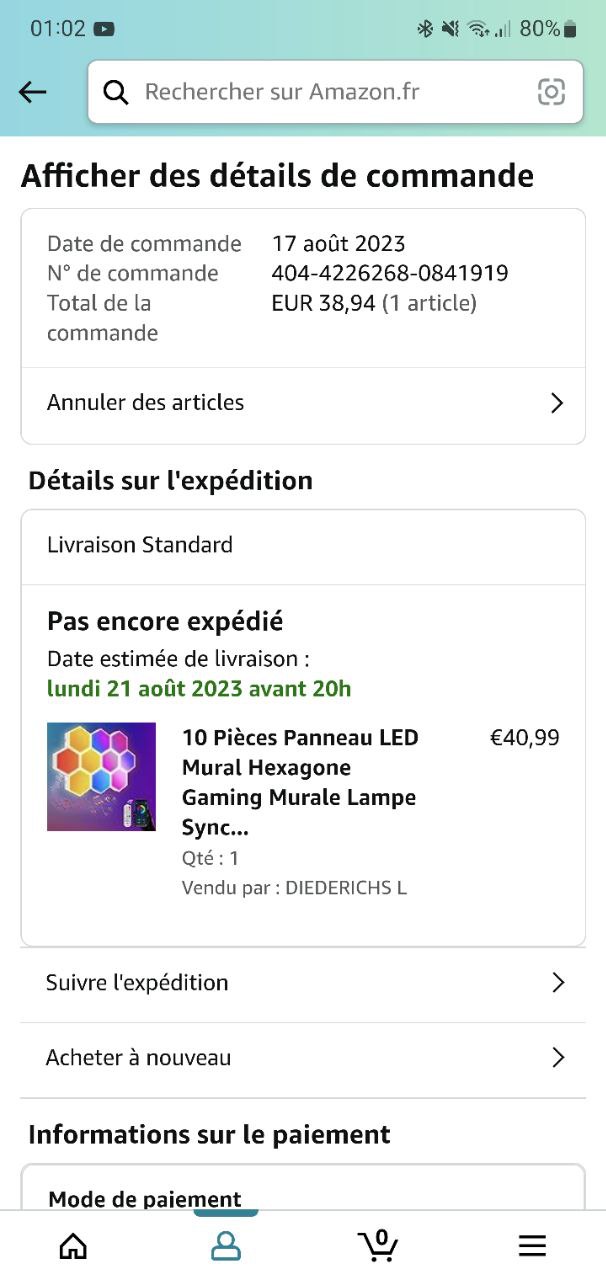Tap the back arrow icon

click(33, 92)
